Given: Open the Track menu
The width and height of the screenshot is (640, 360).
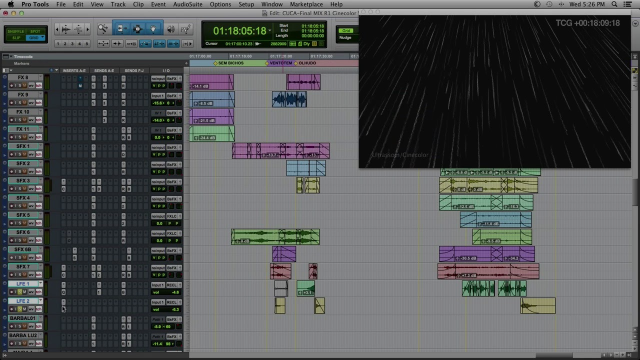Looking at the screenshot, I should [x=118, y=4].
